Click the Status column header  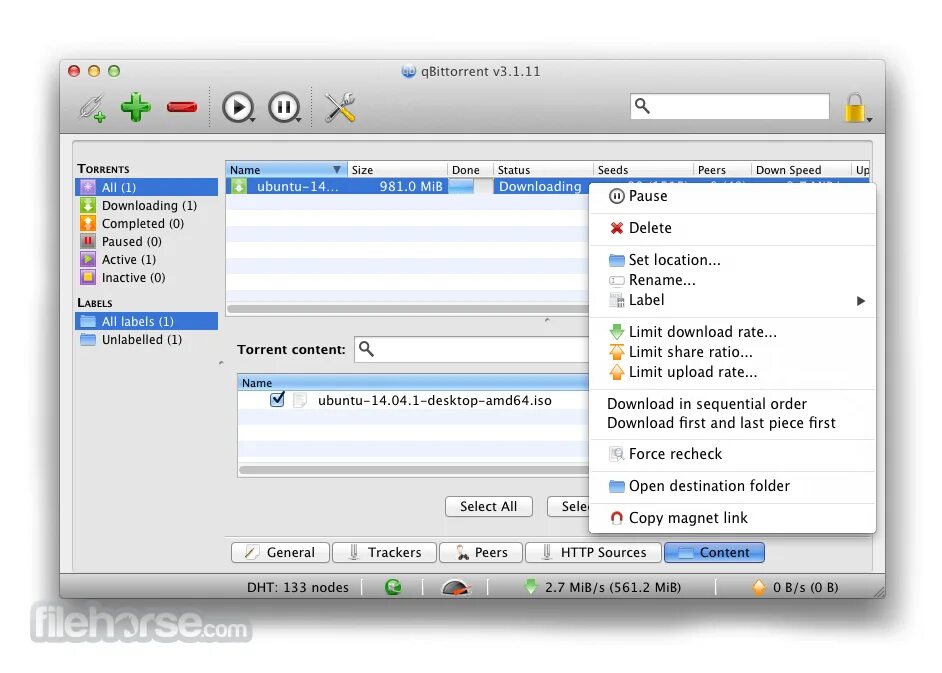542,169
